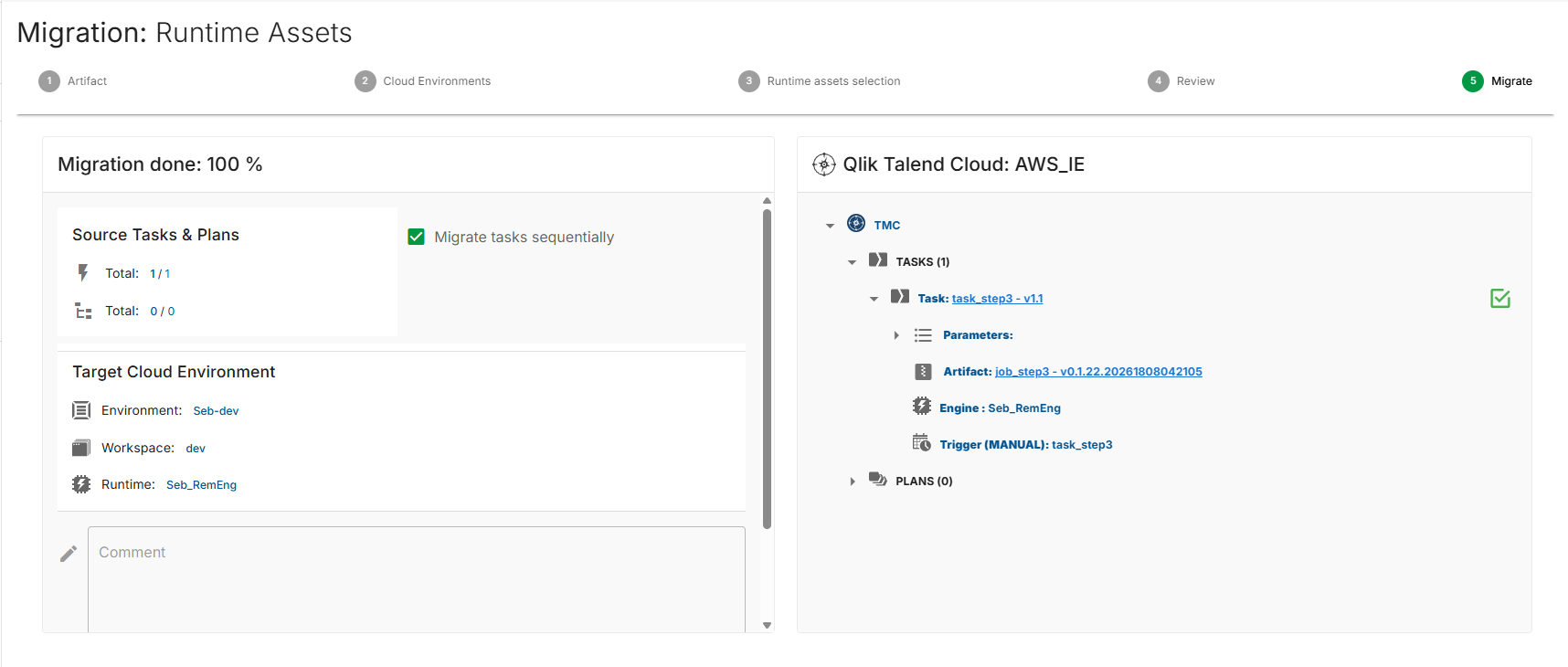
Task: Go to step 2 Cloud Environments
Action: point(422,81)
